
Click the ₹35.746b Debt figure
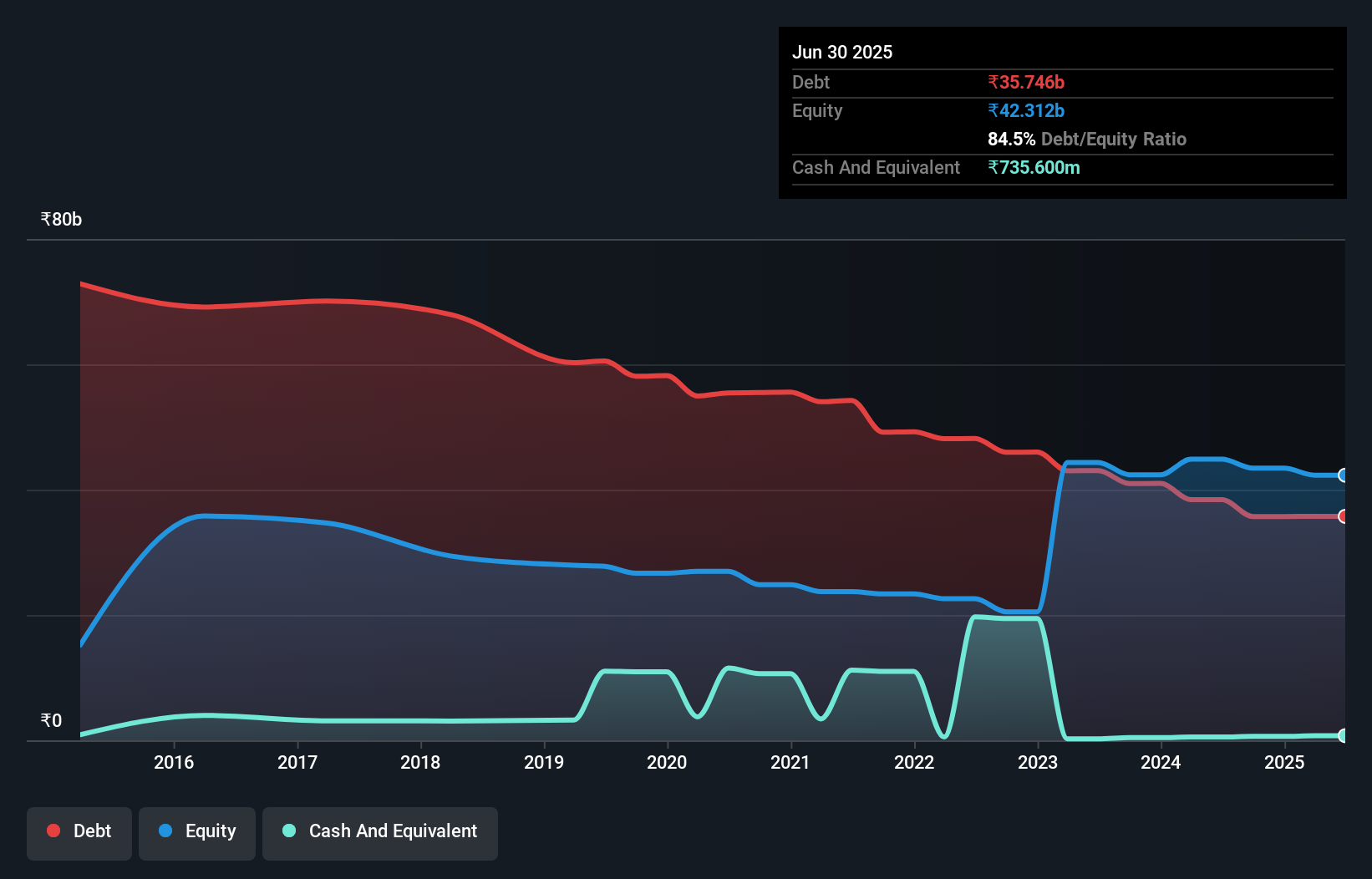[1026, 82]
